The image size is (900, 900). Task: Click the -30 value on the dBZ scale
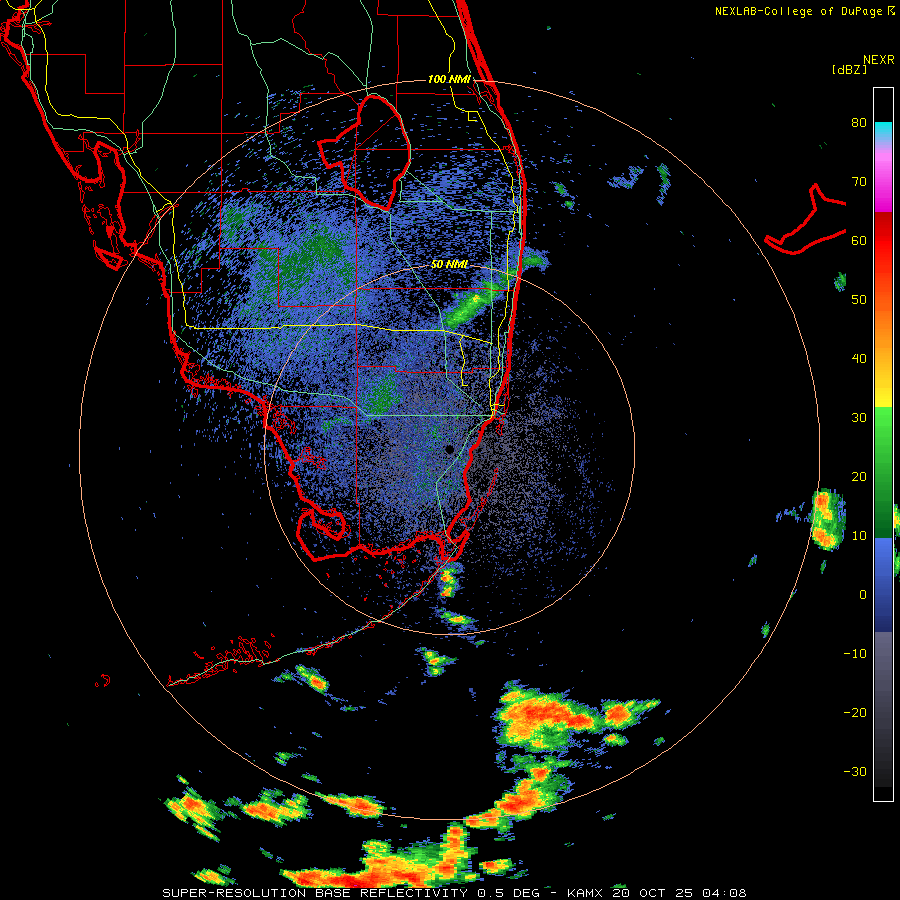[x=855, y=771]
